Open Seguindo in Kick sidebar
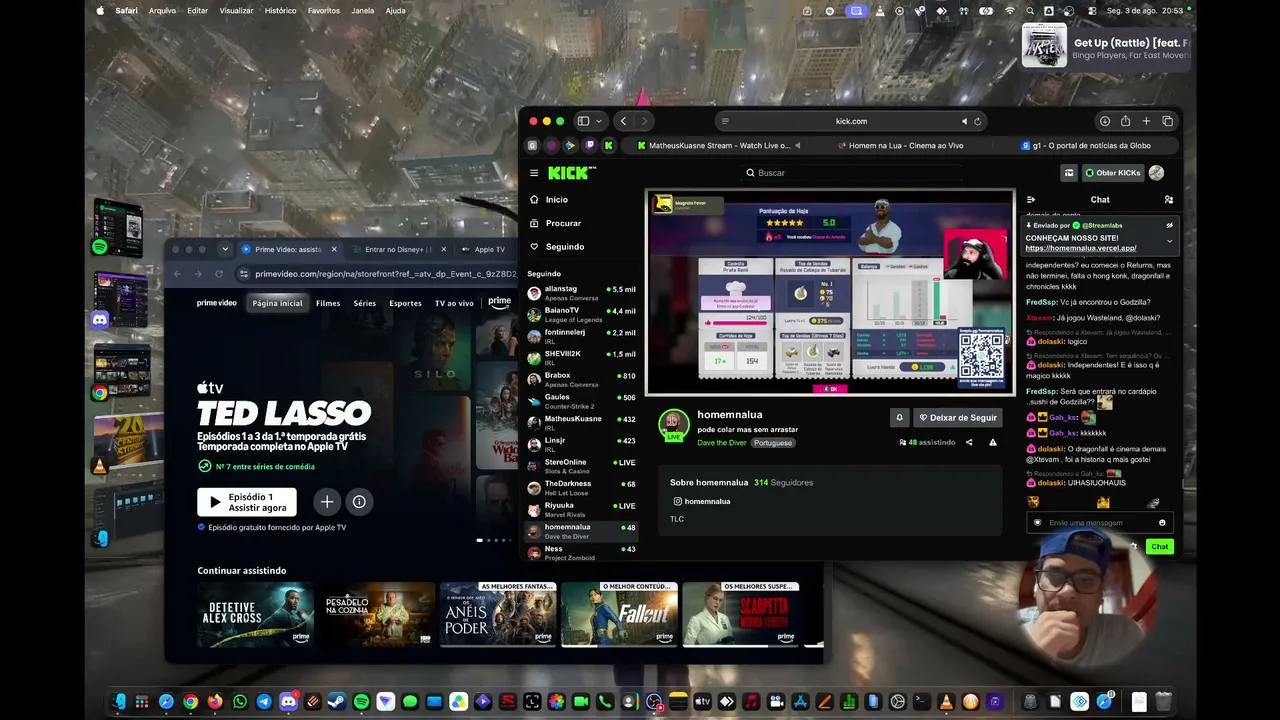The image size is (1280, 720). (x=557, y=247)
